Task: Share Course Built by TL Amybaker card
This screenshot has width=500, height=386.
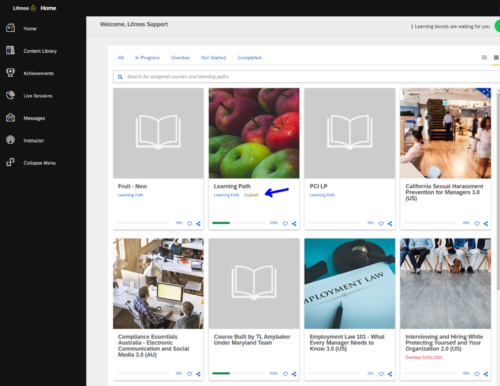Action: coord(294,374)
